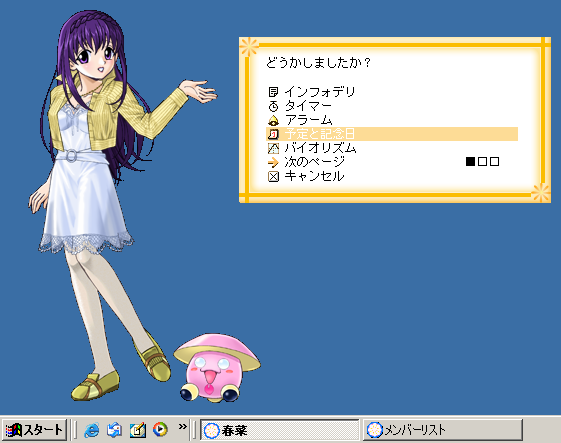The width and height of the screenshot is (561, 443).
Task: Expand the quick launch overflow chevron
Action: pyautogui.click(x=182, y=426)
